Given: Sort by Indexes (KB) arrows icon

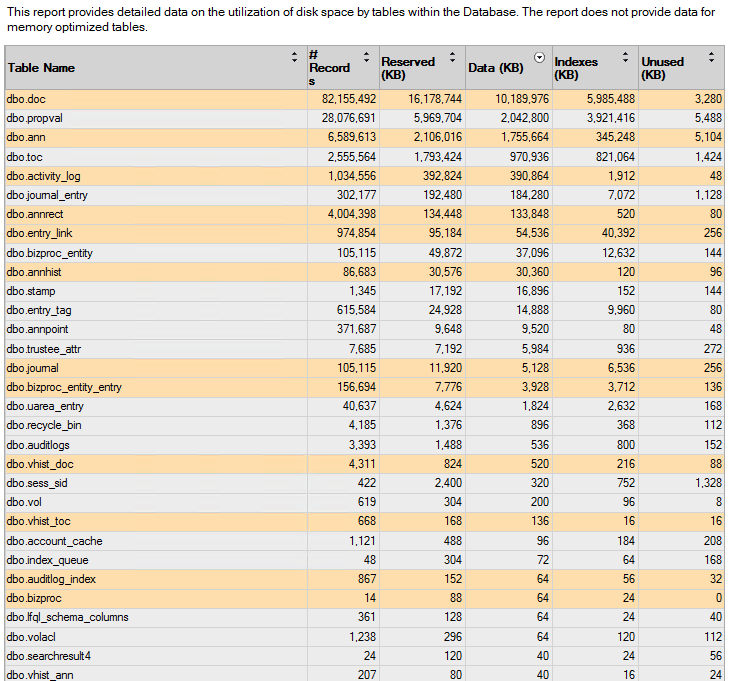Looking at the screenshot, I should click(x=625, y=57).
